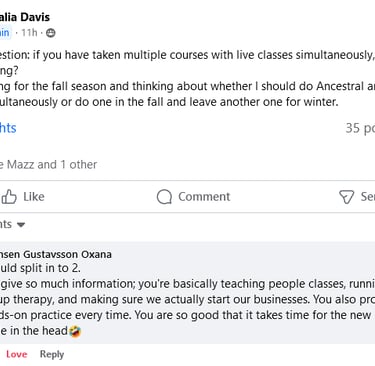Click the speech bubble Comment icon

click(164, 197)
